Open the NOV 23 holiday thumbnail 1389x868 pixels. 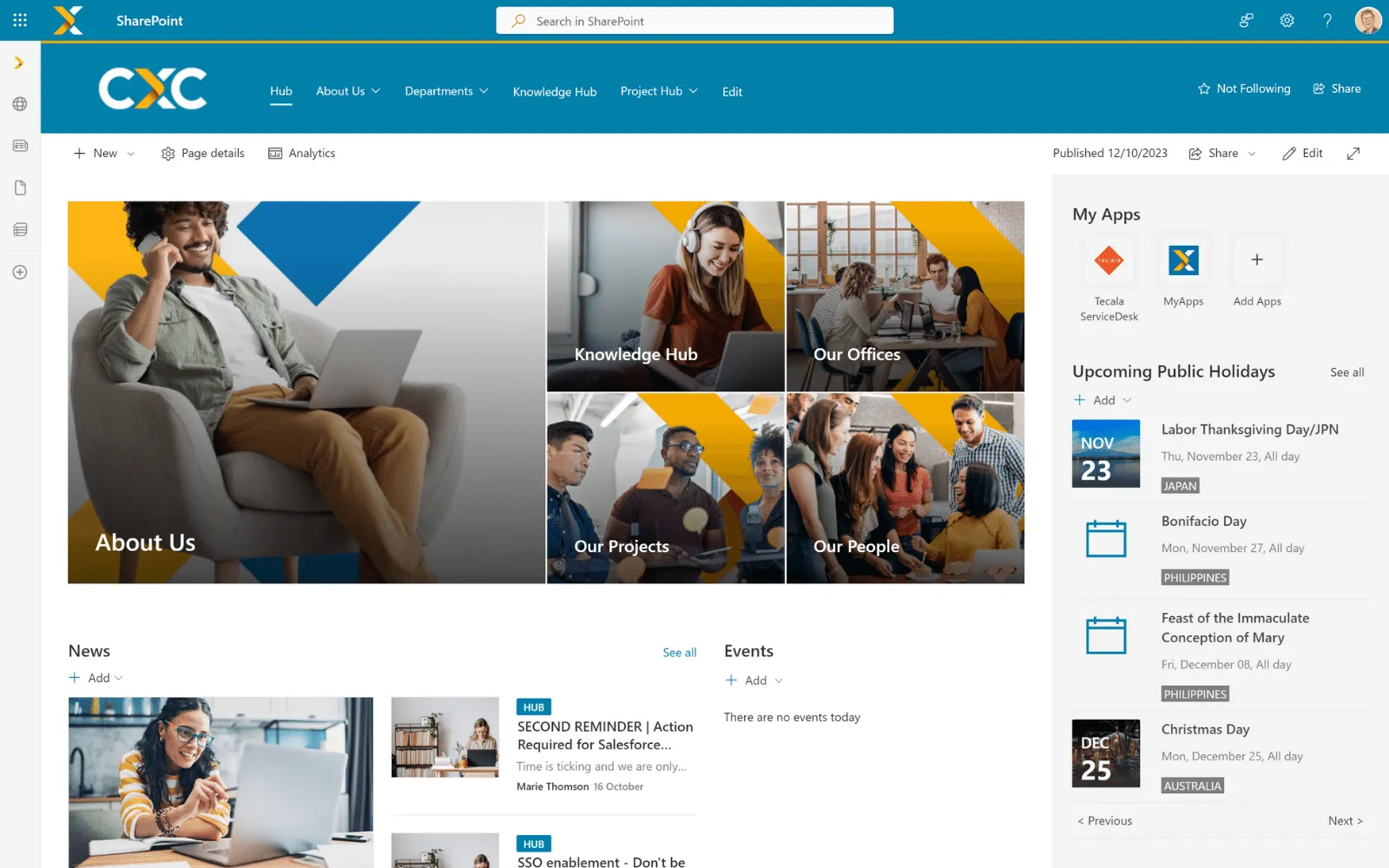point(1106,454)
